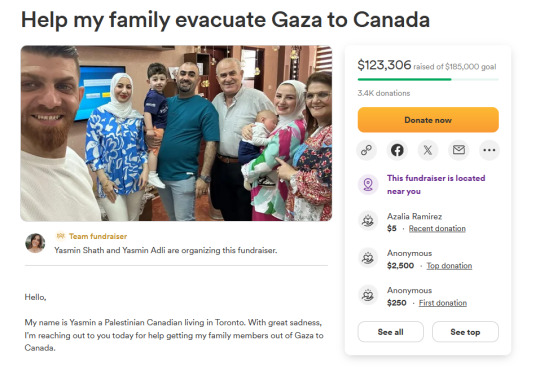This screenshot has height=367, width=540.
Task: Click the purple location pin icon
Action: 368,184
